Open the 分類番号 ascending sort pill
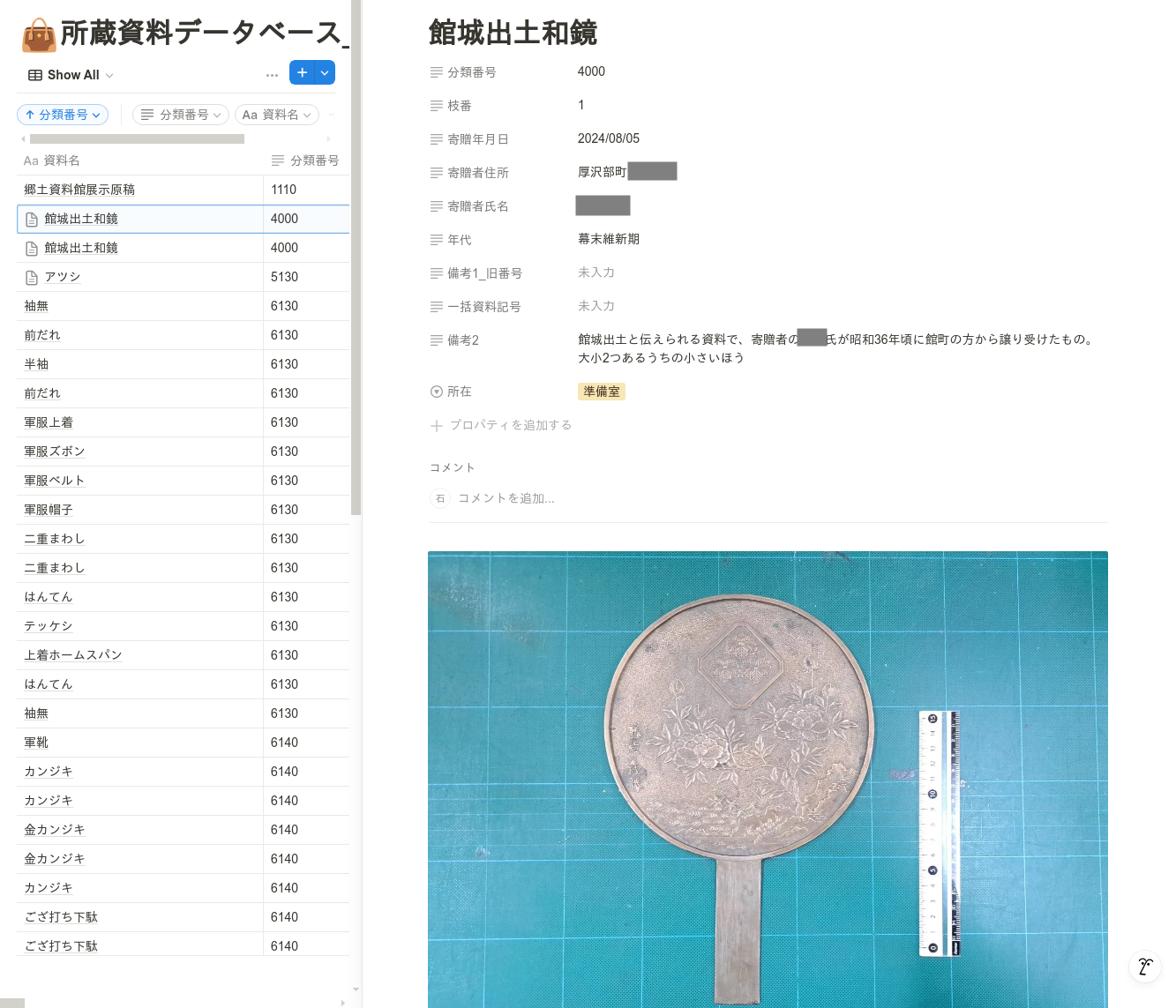This screenshot has width=1176, height=1008. (63, 115)
